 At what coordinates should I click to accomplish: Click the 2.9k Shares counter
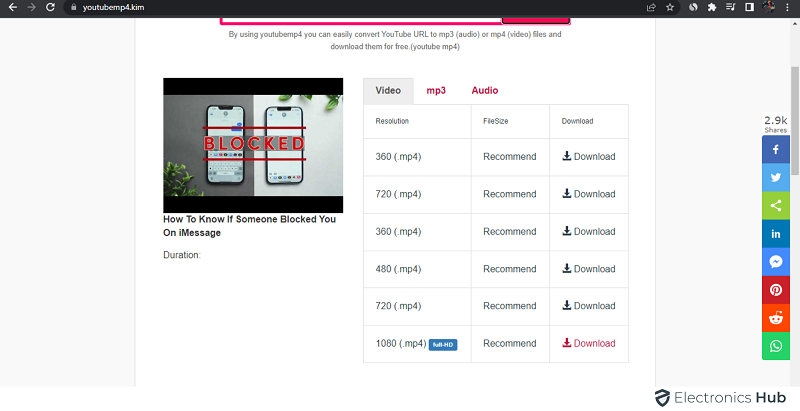tap(776, 124)
